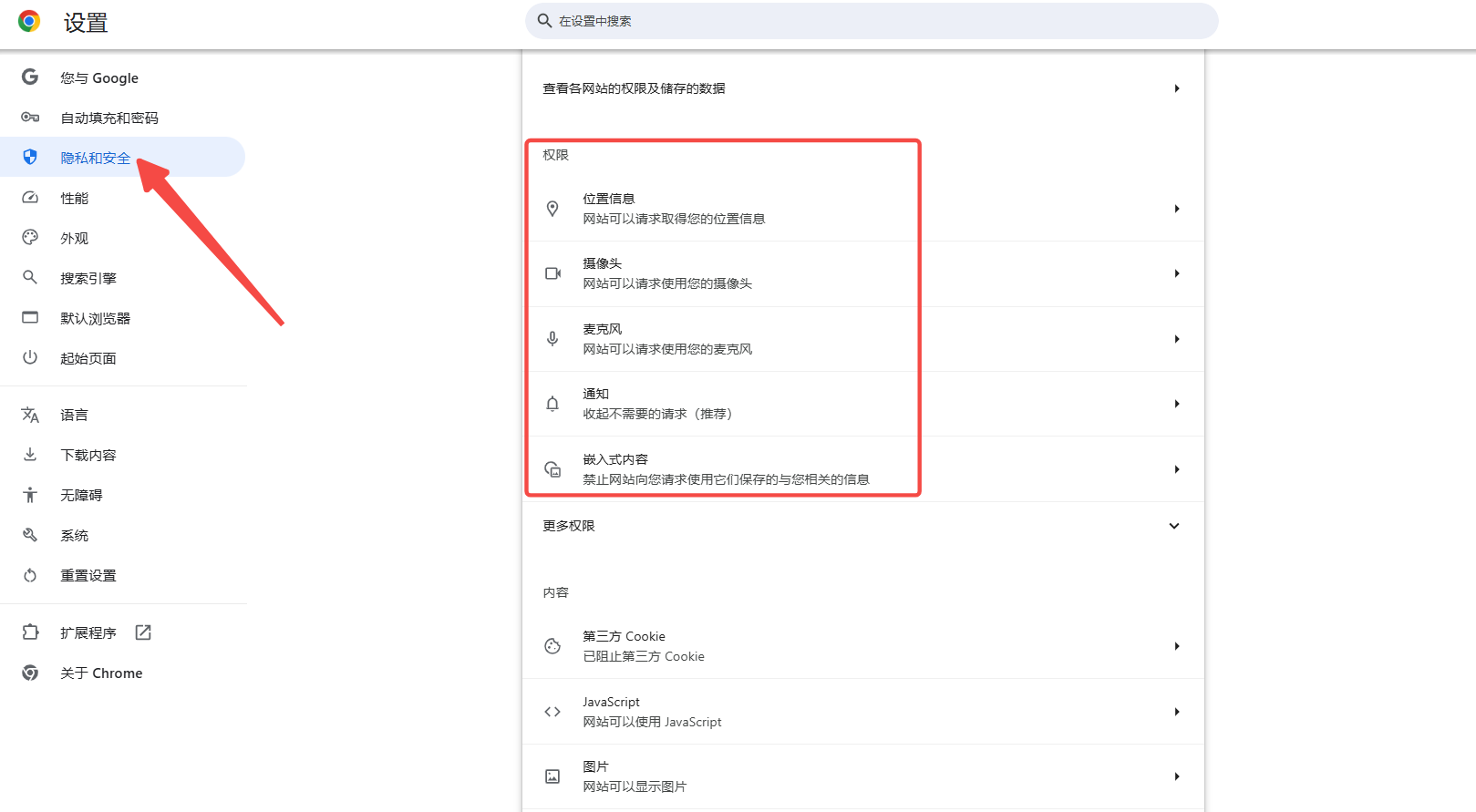Click the 在设置中搜索 search field

click(871, 21)
